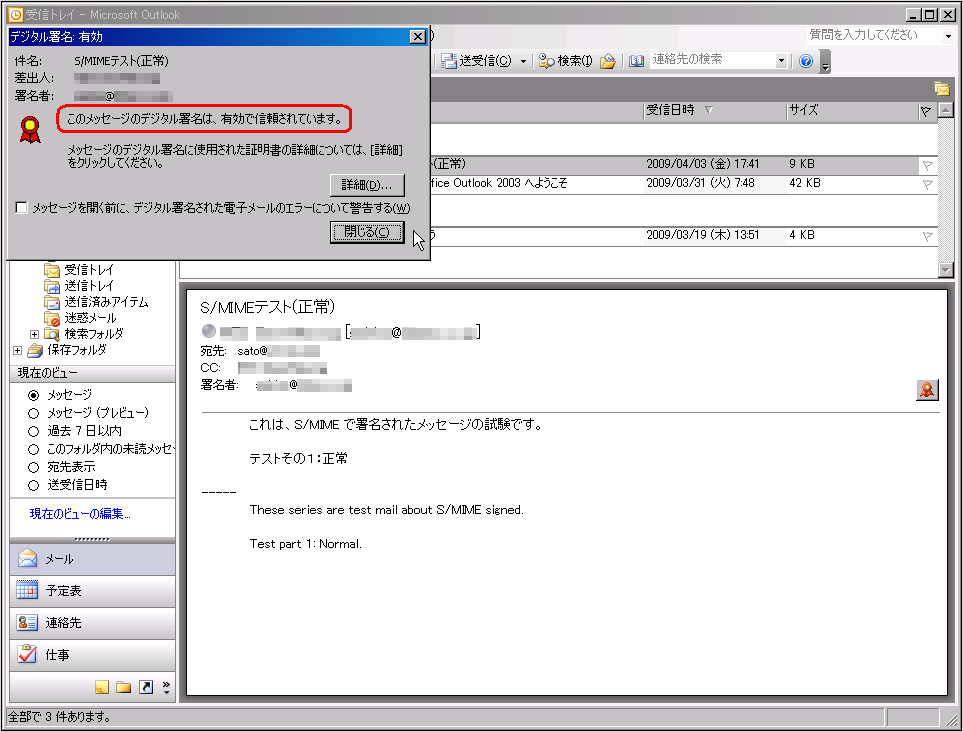
Task: Close the デジタル署名 dialog with X
Action: 418,37
